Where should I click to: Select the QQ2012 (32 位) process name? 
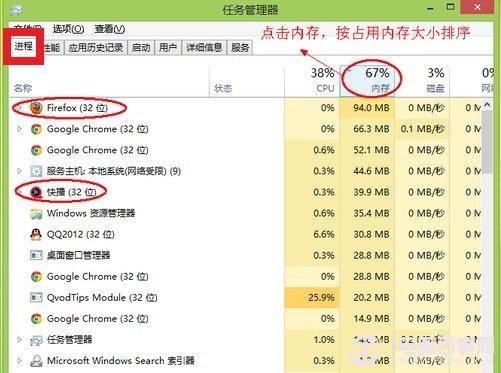(x=81, y=234)
